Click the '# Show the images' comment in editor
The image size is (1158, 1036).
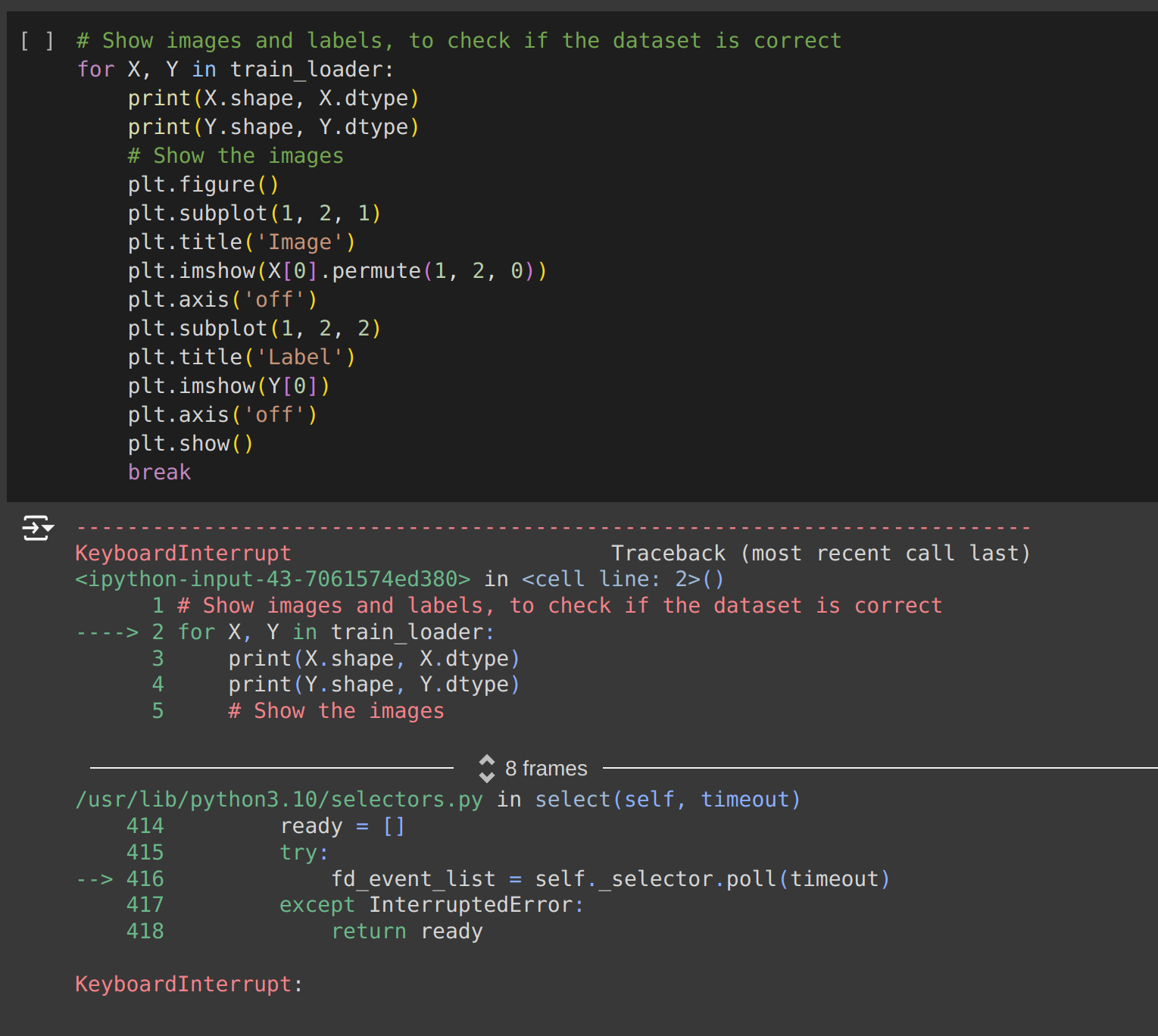(x=236, y=156)
